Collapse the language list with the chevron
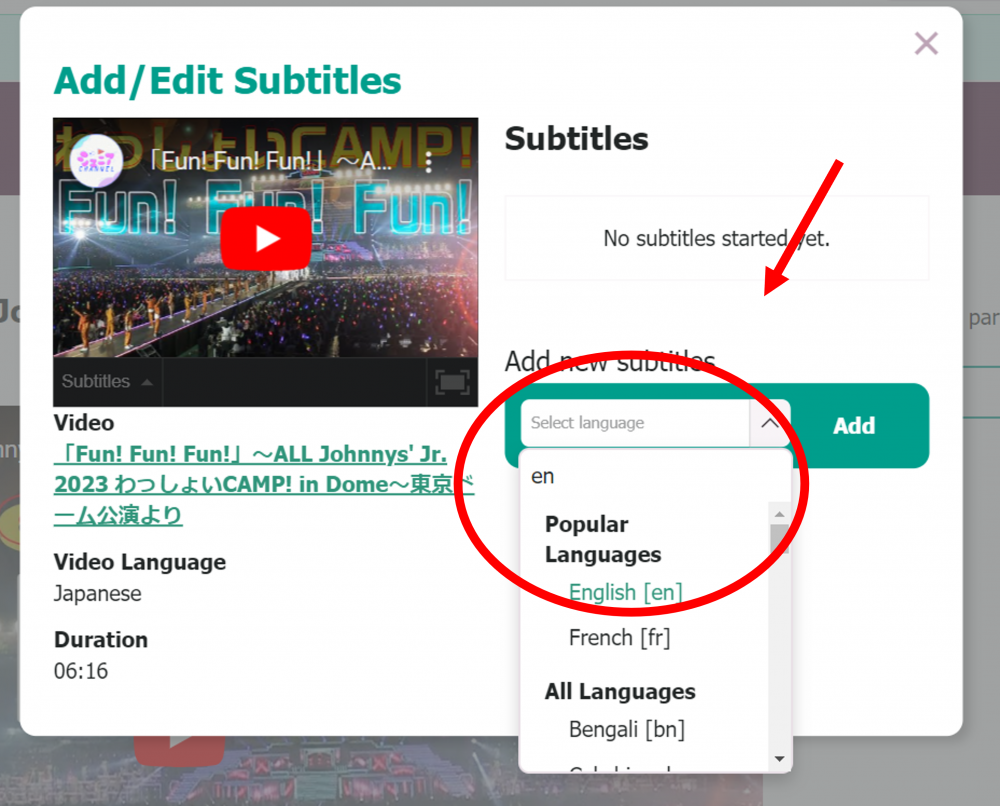Image resolution: width=1000 pixels, height=806 pixels. (x=770, y=424)
